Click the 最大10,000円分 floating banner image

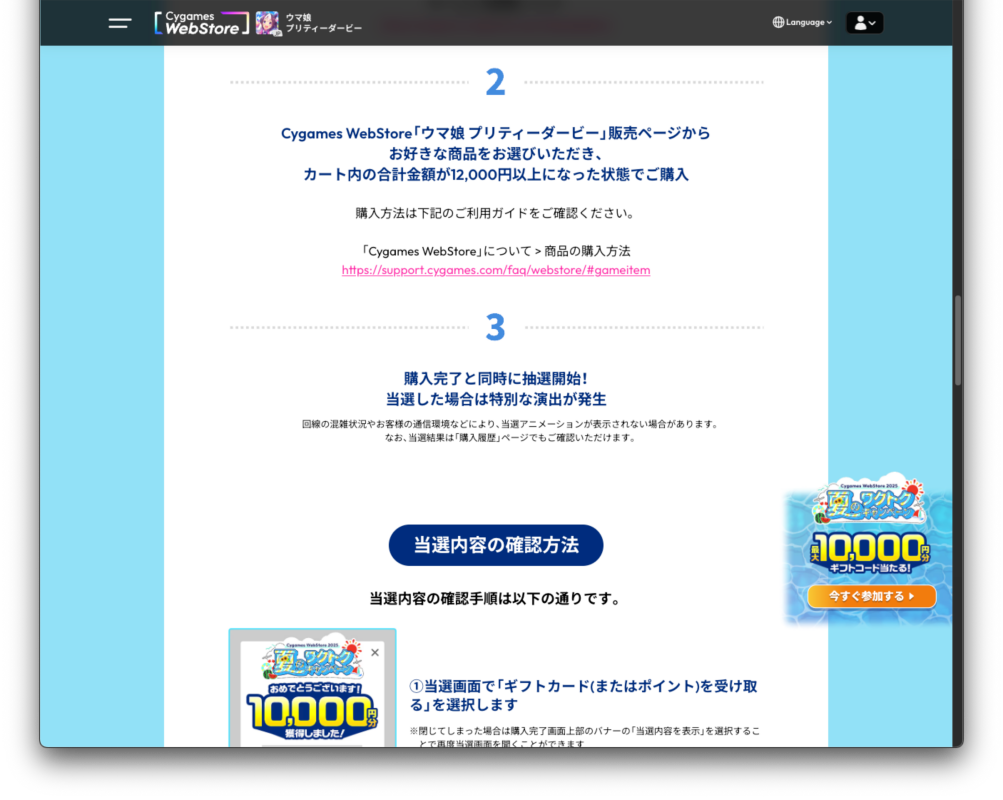coord(870,550)
